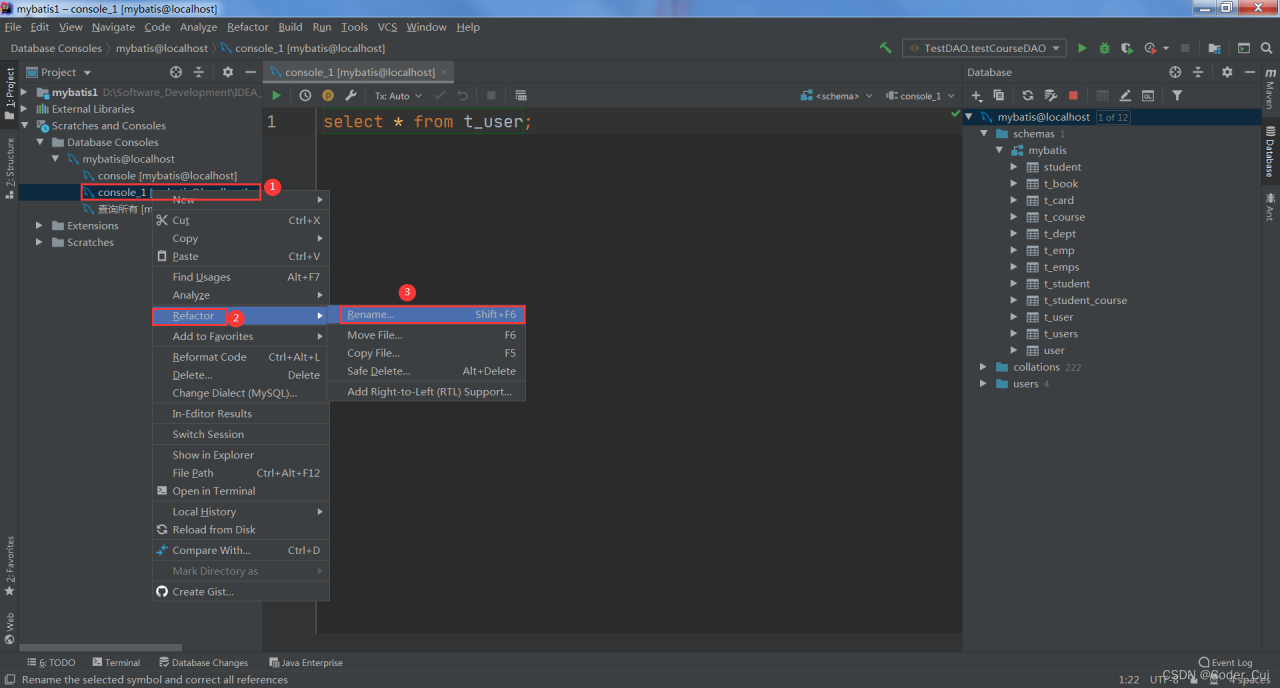Open 6: TODO tool window
Screen dimensions: 1280x688
52,662
